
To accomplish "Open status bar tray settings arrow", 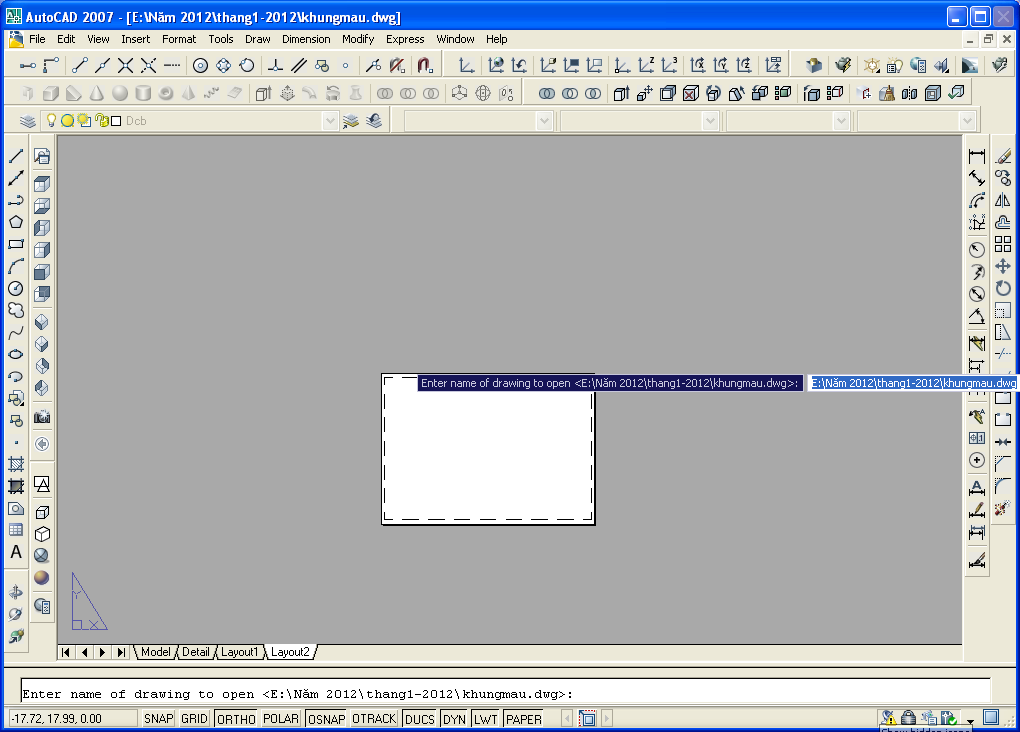I will click(x=971, y=721).
